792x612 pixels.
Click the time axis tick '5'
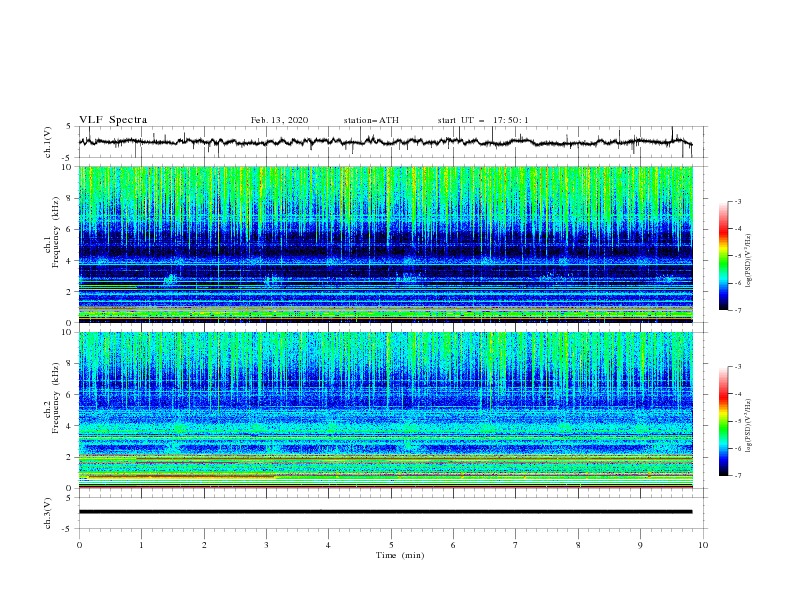pyautogui.click(x=391, y=545)
